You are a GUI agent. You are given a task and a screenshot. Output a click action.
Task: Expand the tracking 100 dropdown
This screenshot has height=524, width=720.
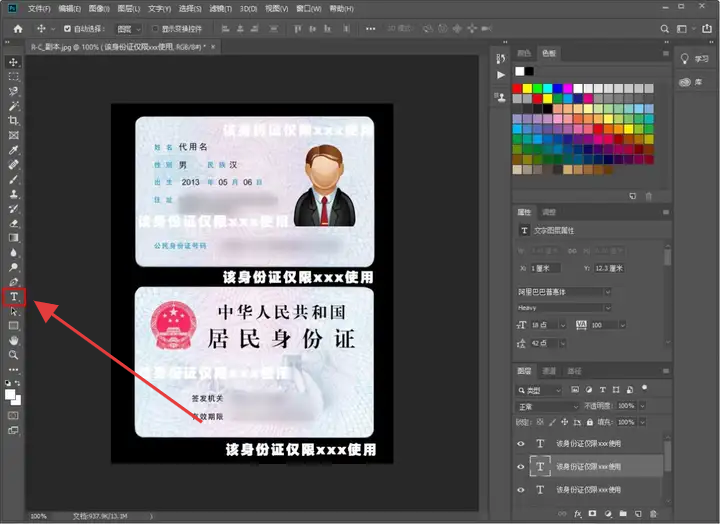pyautogui.click(x=623, y=325)
